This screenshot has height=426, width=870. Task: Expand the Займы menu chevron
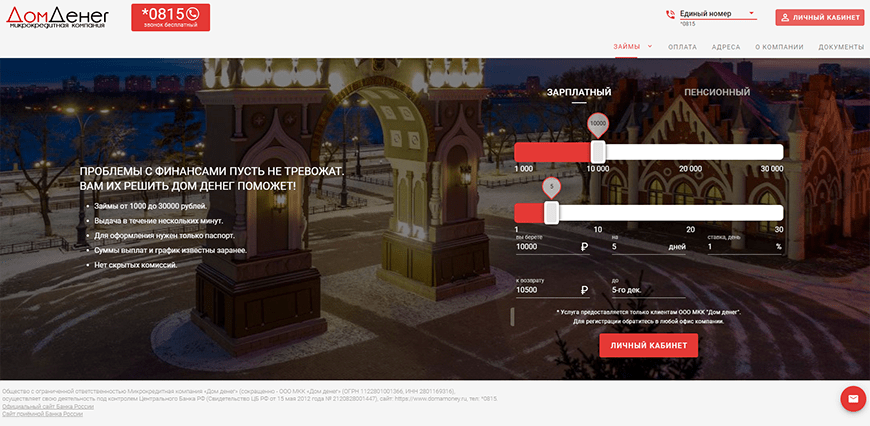click(650, 46)
